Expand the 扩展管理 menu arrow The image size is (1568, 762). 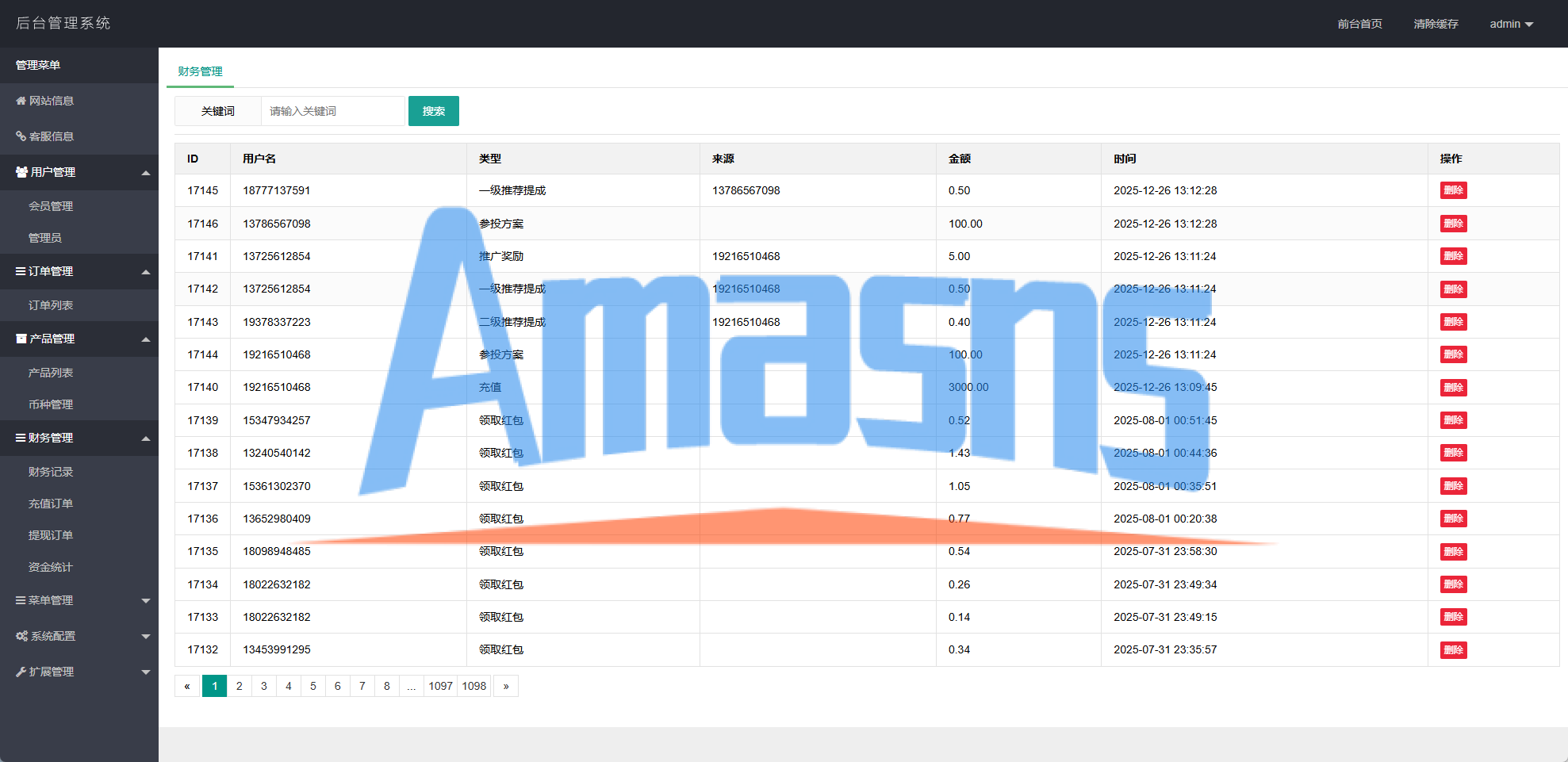point(146,672)
